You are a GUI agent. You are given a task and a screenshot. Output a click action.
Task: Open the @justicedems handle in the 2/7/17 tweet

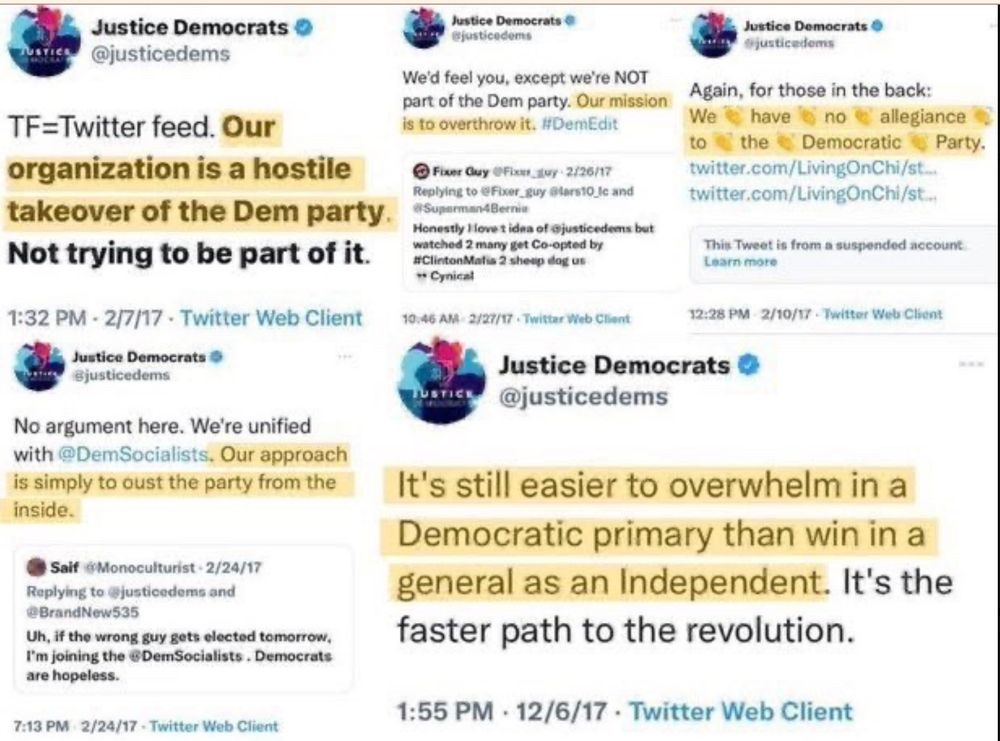160,54
